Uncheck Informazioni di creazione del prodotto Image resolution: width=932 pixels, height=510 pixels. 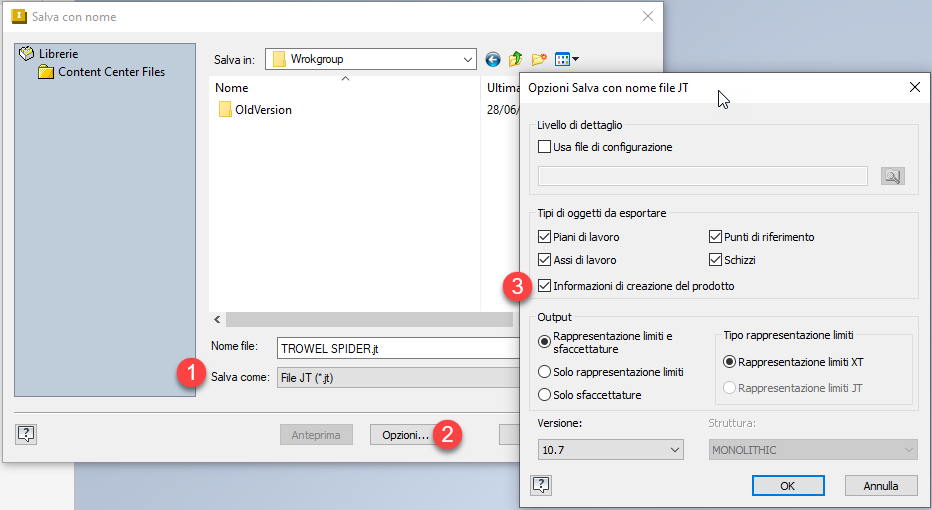point(544,285)
